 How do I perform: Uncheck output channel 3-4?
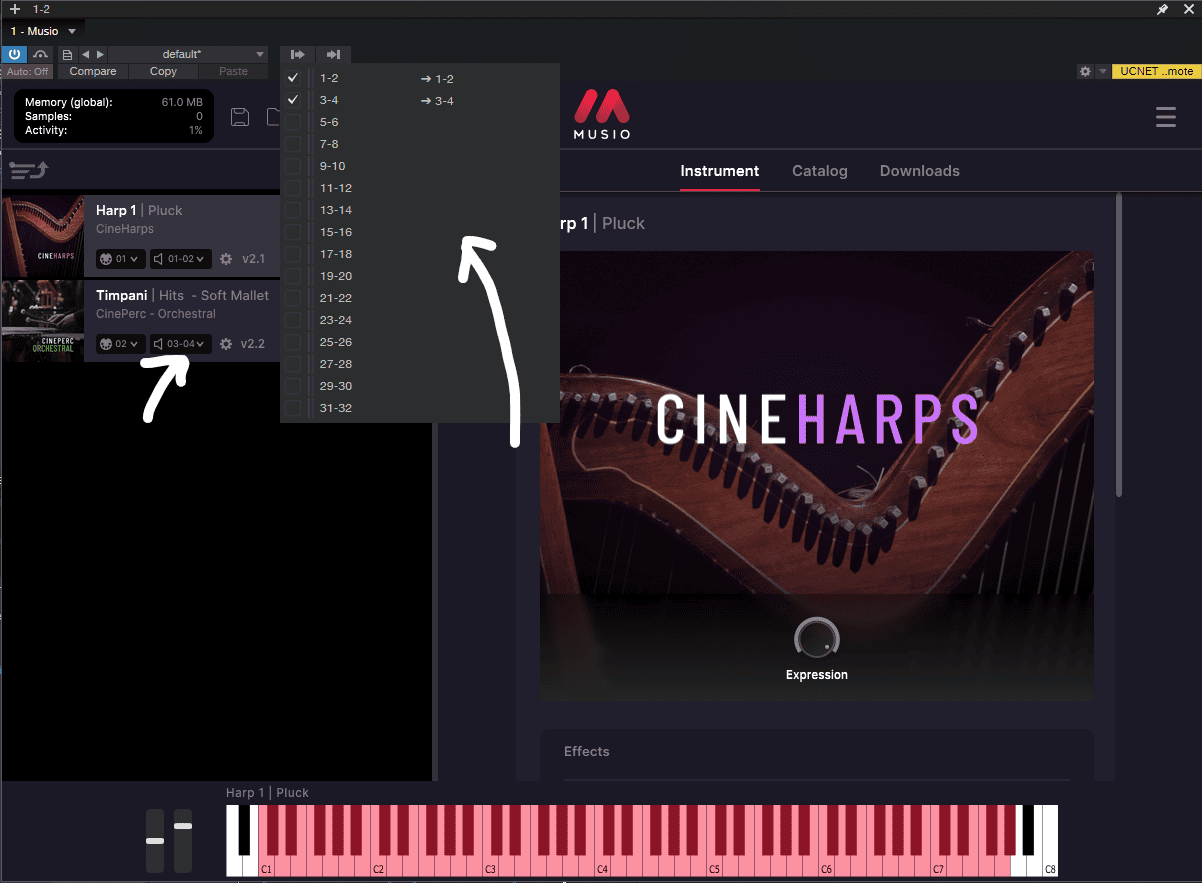click(x=293, y=100)
